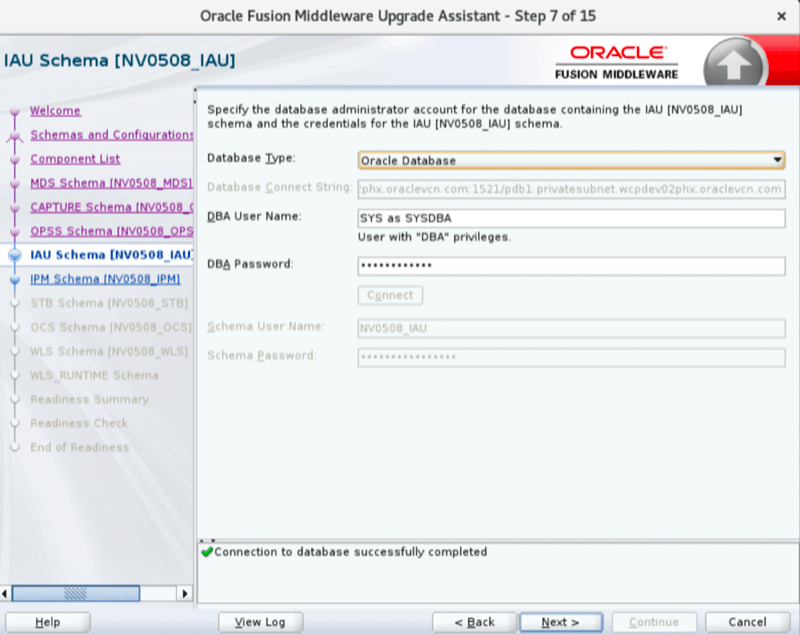Select WLS_RUNTIME Schema step
Viewport: 800px width, 635px height.
[94, 375]
